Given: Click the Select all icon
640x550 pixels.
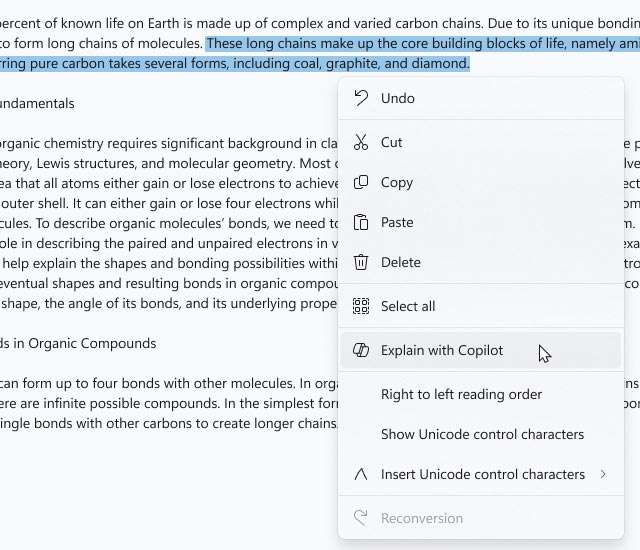Looking at the screenshot, I should pyautogui.click(x=361, y=306).
